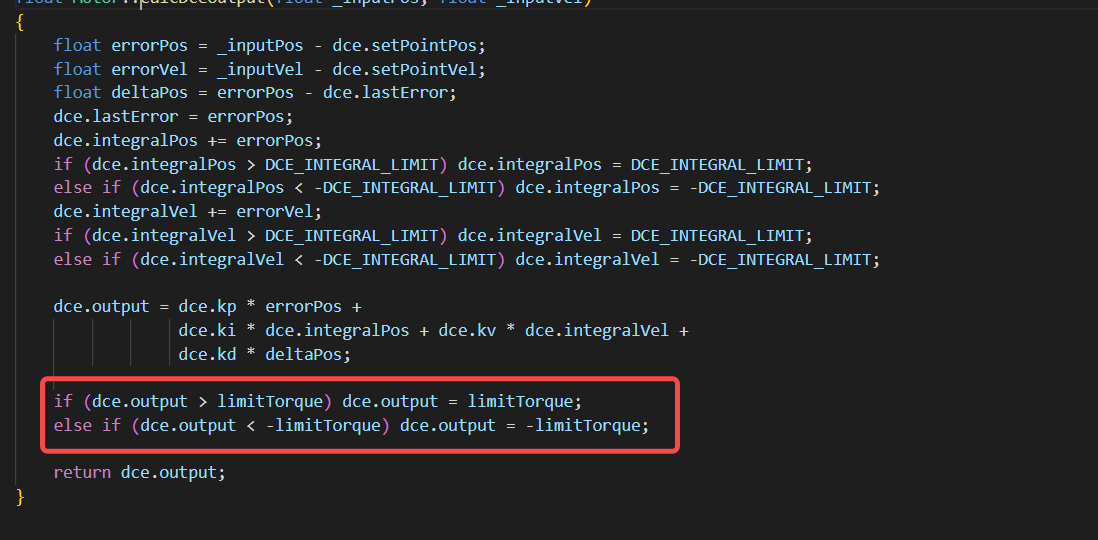Click the 'dce.integralPos += errorPos;' line
Viewport: 1098px width, 540px height.
[188, 141]
